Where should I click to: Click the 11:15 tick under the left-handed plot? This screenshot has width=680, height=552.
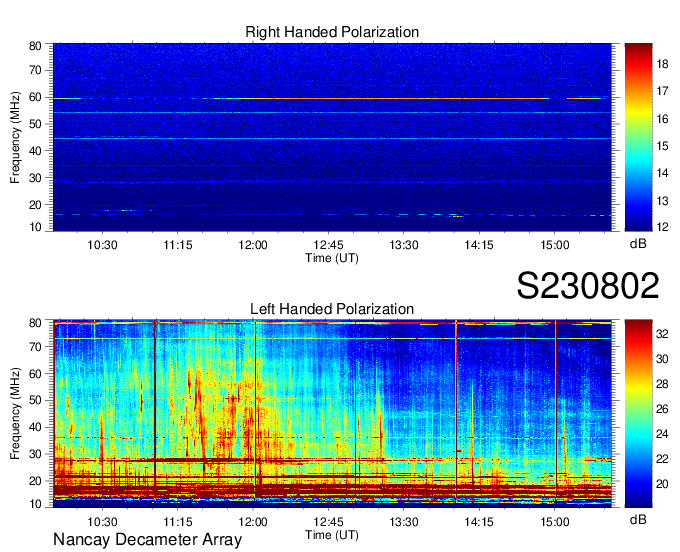(178, 522)
